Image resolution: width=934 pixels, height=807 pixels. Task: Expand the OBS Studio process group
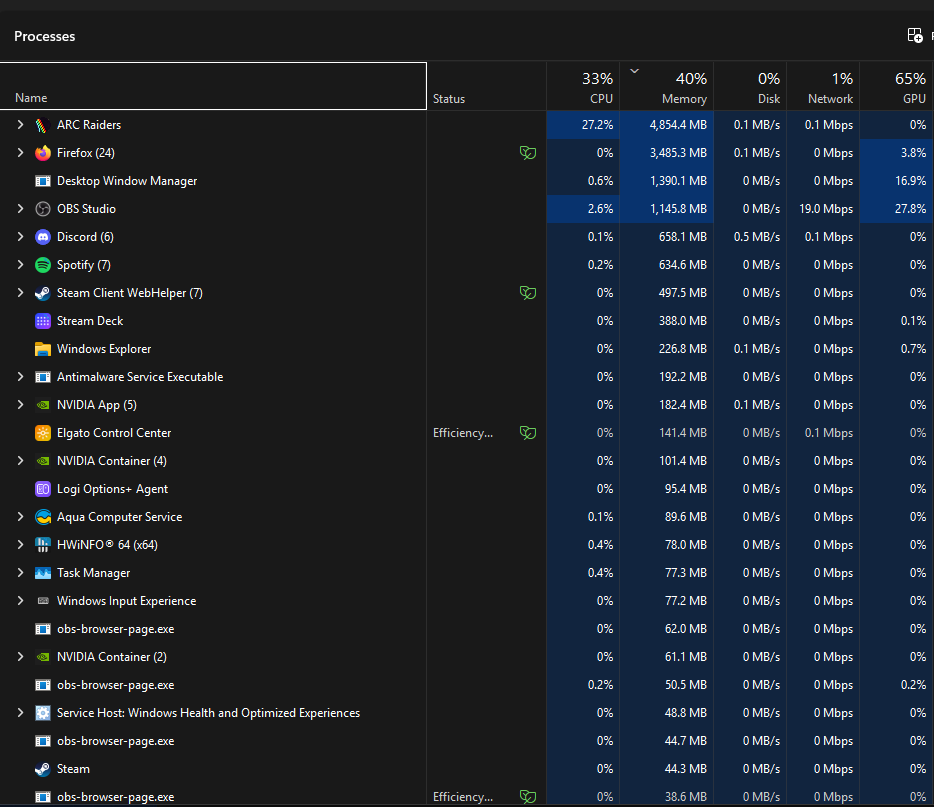tap(20, 209)
